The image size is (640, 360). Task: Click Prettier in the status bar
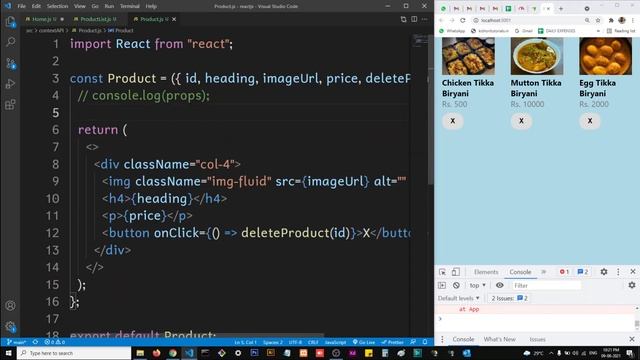[x=392, y=342]
